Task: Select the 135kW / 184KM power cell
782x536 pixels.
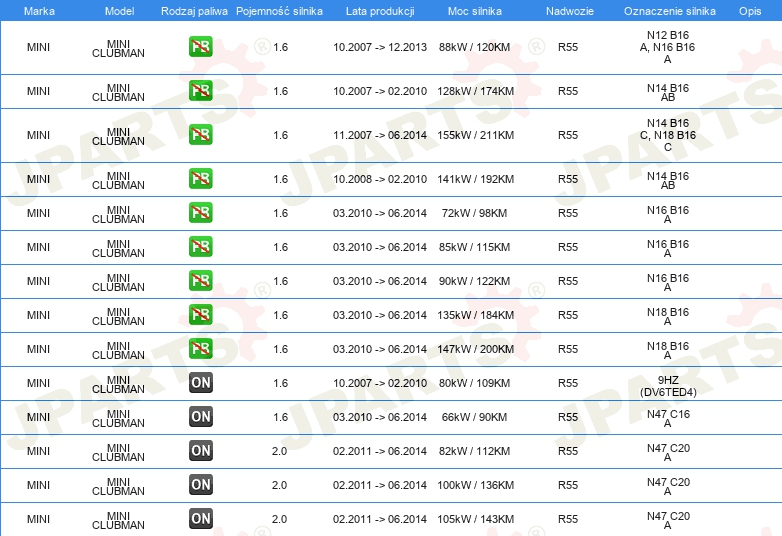Action: pos(475,315)
